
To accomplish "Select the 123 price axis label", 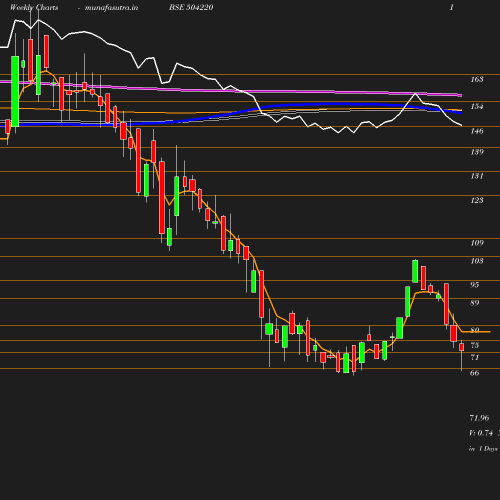I will pyautogui.click(x=477, y=200).
